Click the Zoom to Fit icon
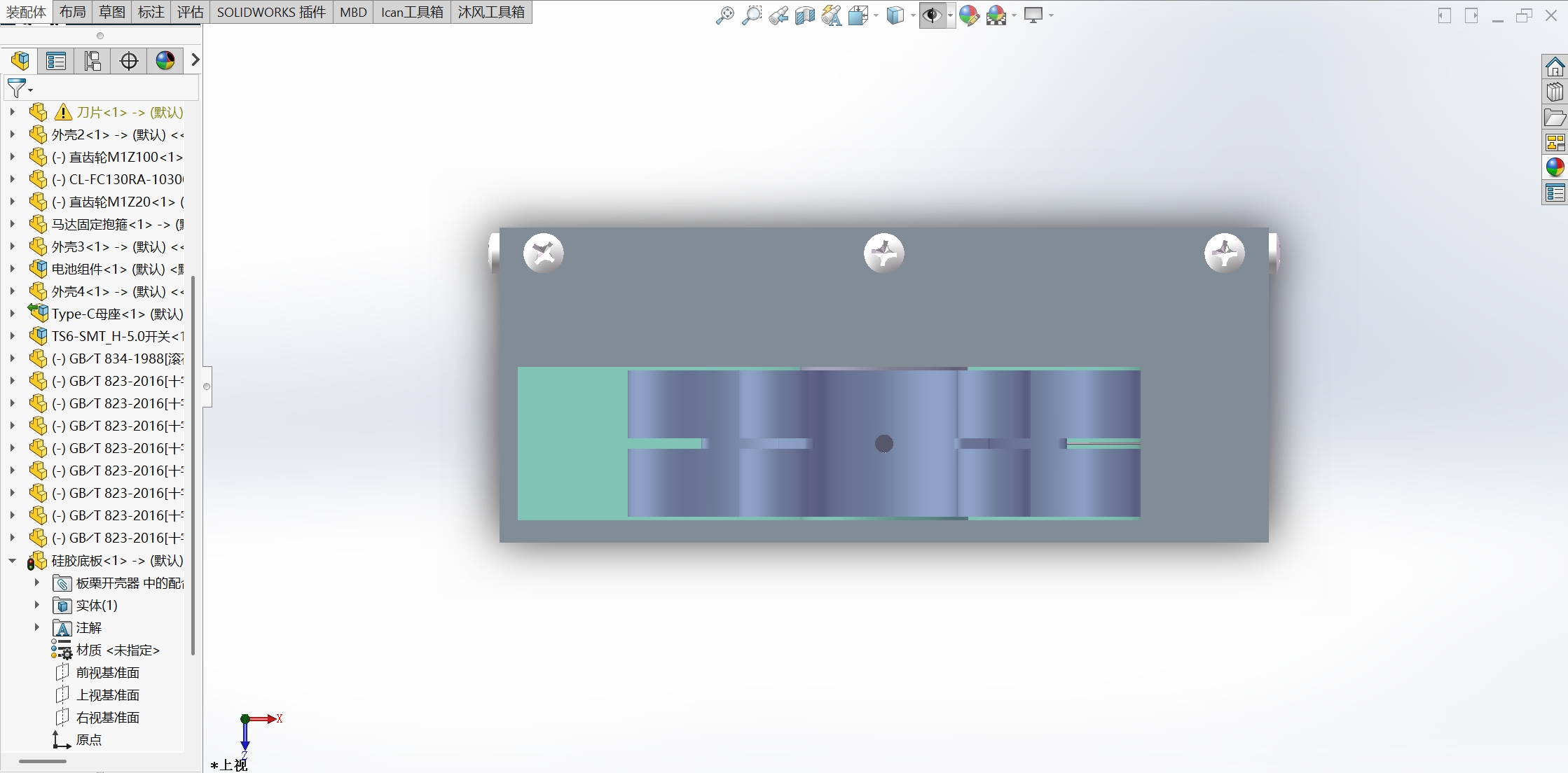The image size is (1568, 773). [724, 15]
